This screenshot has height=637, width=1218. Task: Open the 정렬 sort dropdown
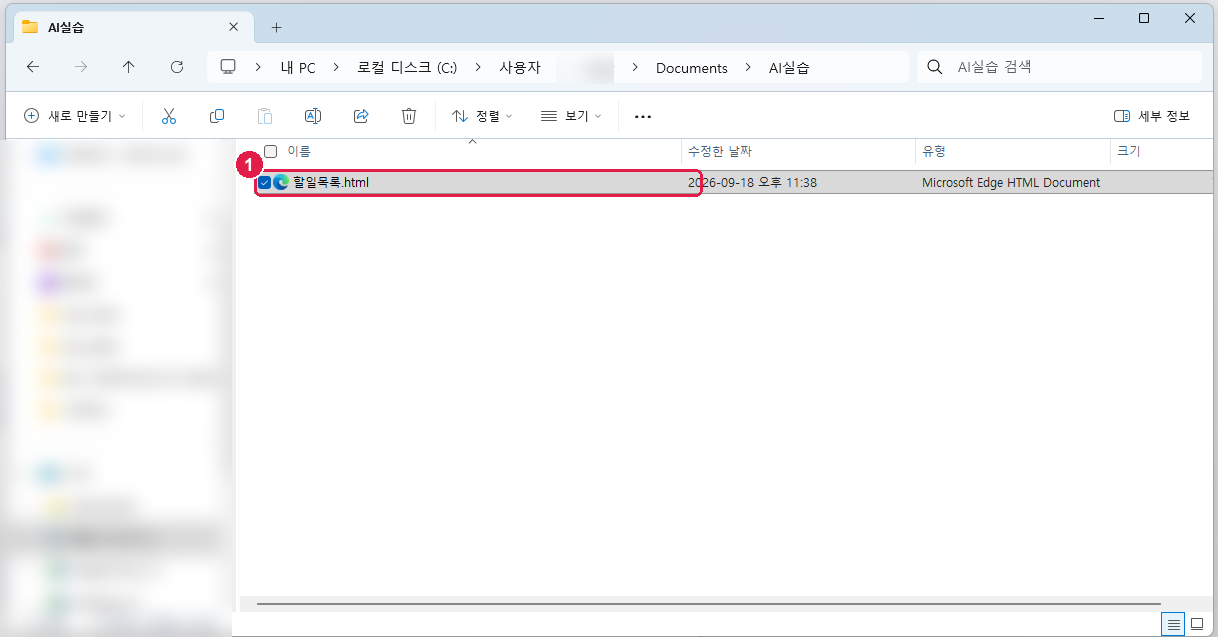pos(482,116)
